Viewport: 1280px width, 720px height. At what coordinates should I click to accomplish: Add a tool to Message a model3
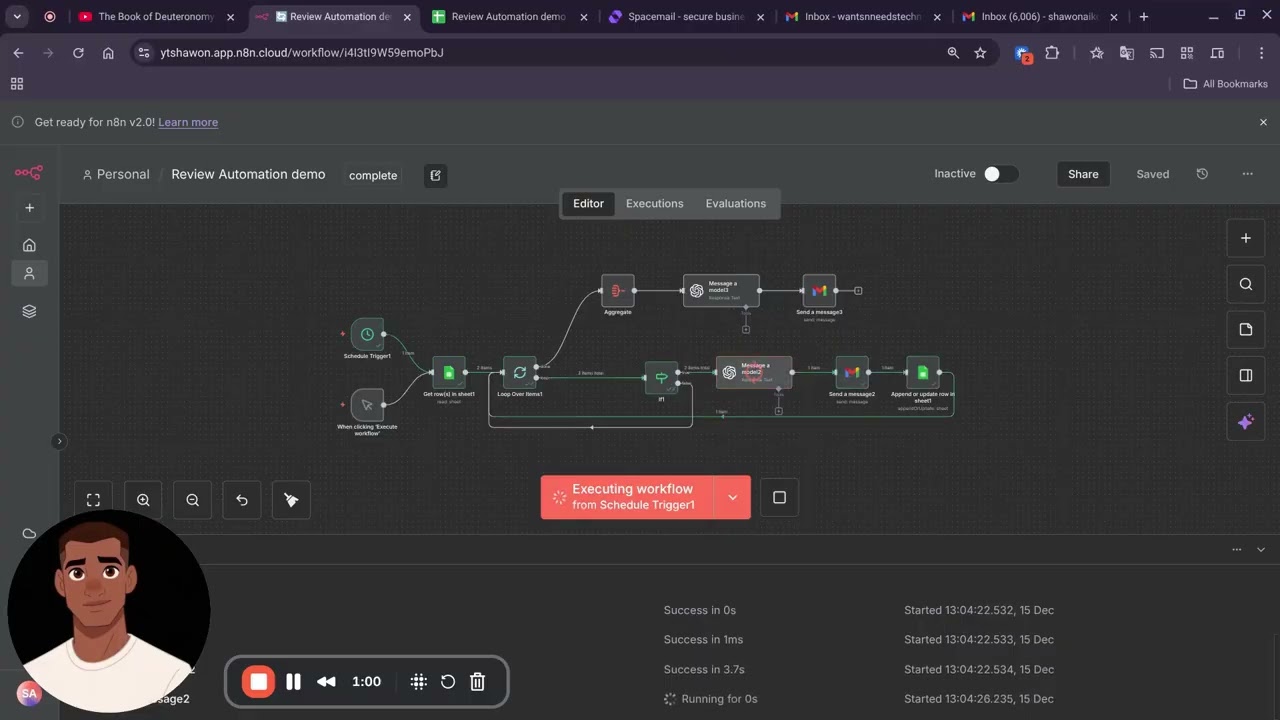tap(746, 329)
